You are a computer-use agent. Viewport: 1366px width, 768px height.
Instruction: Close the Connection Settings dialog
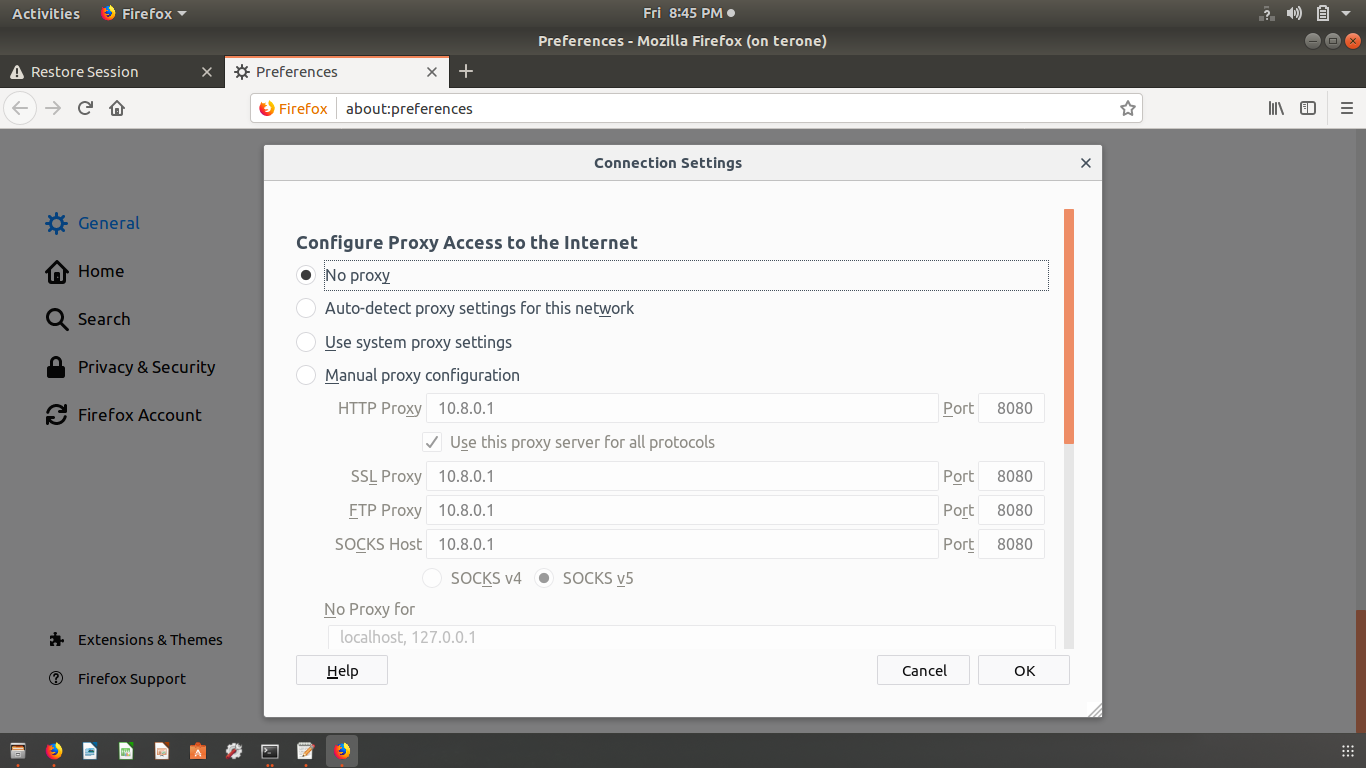tap(1086, 163)
